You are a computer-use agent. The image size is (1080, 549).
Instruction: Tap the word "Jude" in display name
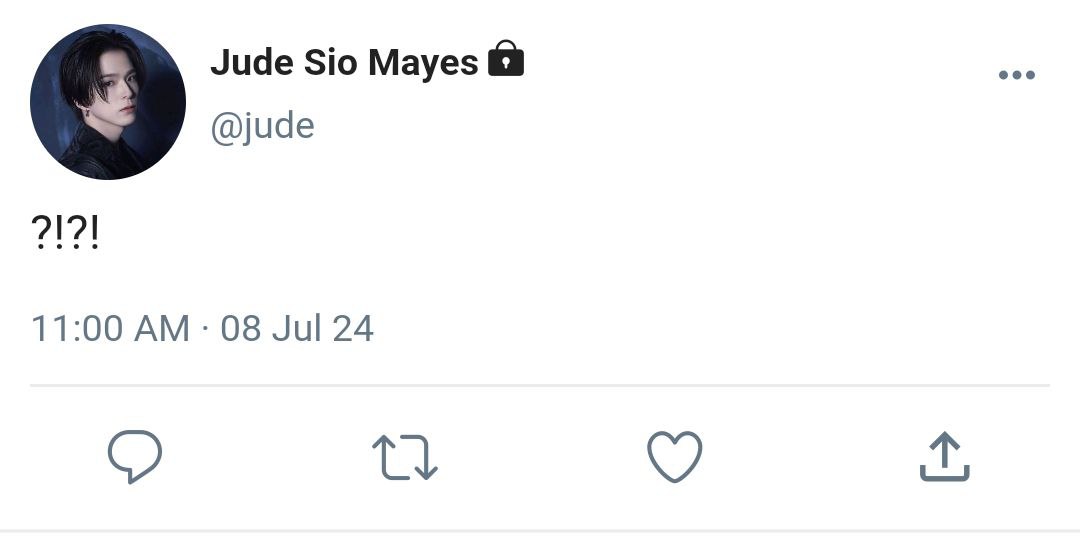[251, 62]
